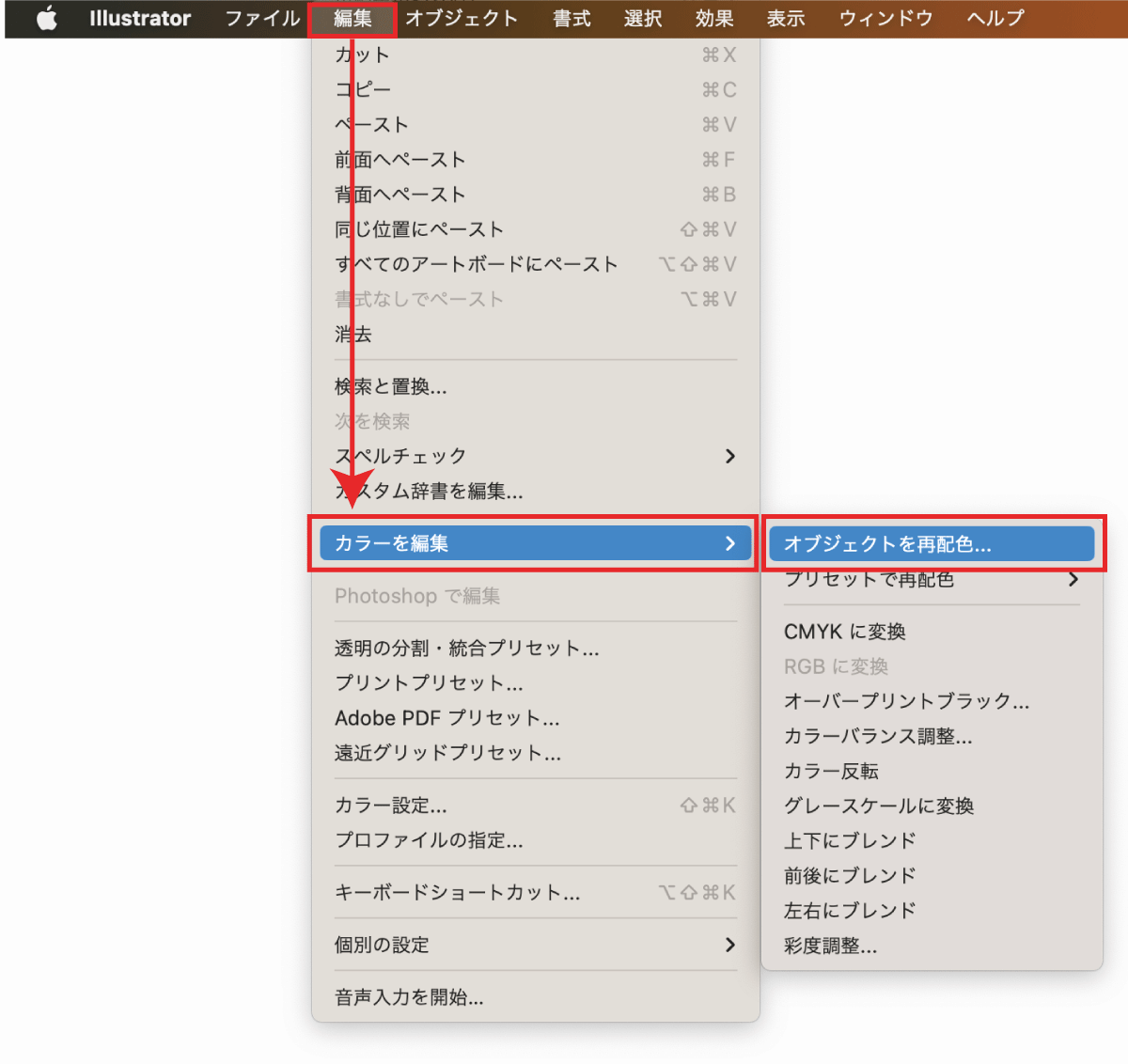This screenshot has height=1064, width=1128.
Task: Open the Illustrator application menu
Action: tap(140, 19)
